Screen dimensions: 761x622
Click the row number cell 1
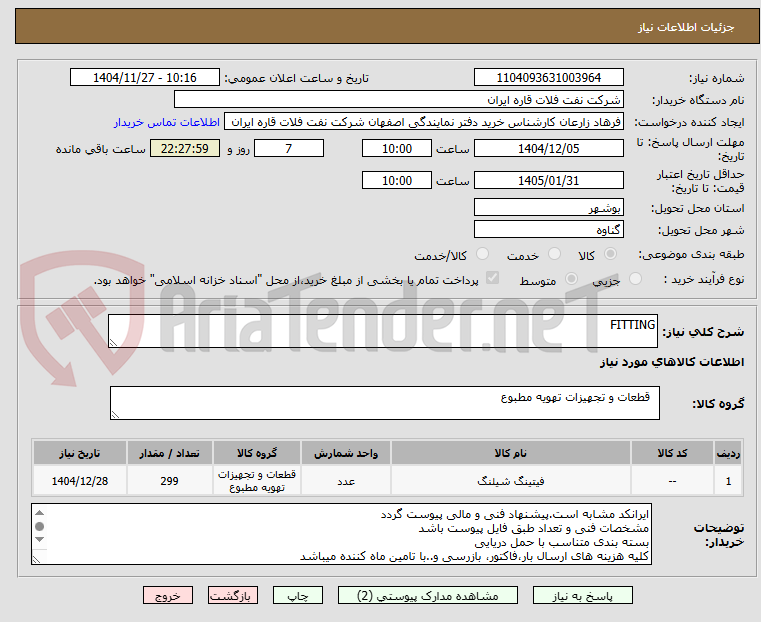coord(728,481)
